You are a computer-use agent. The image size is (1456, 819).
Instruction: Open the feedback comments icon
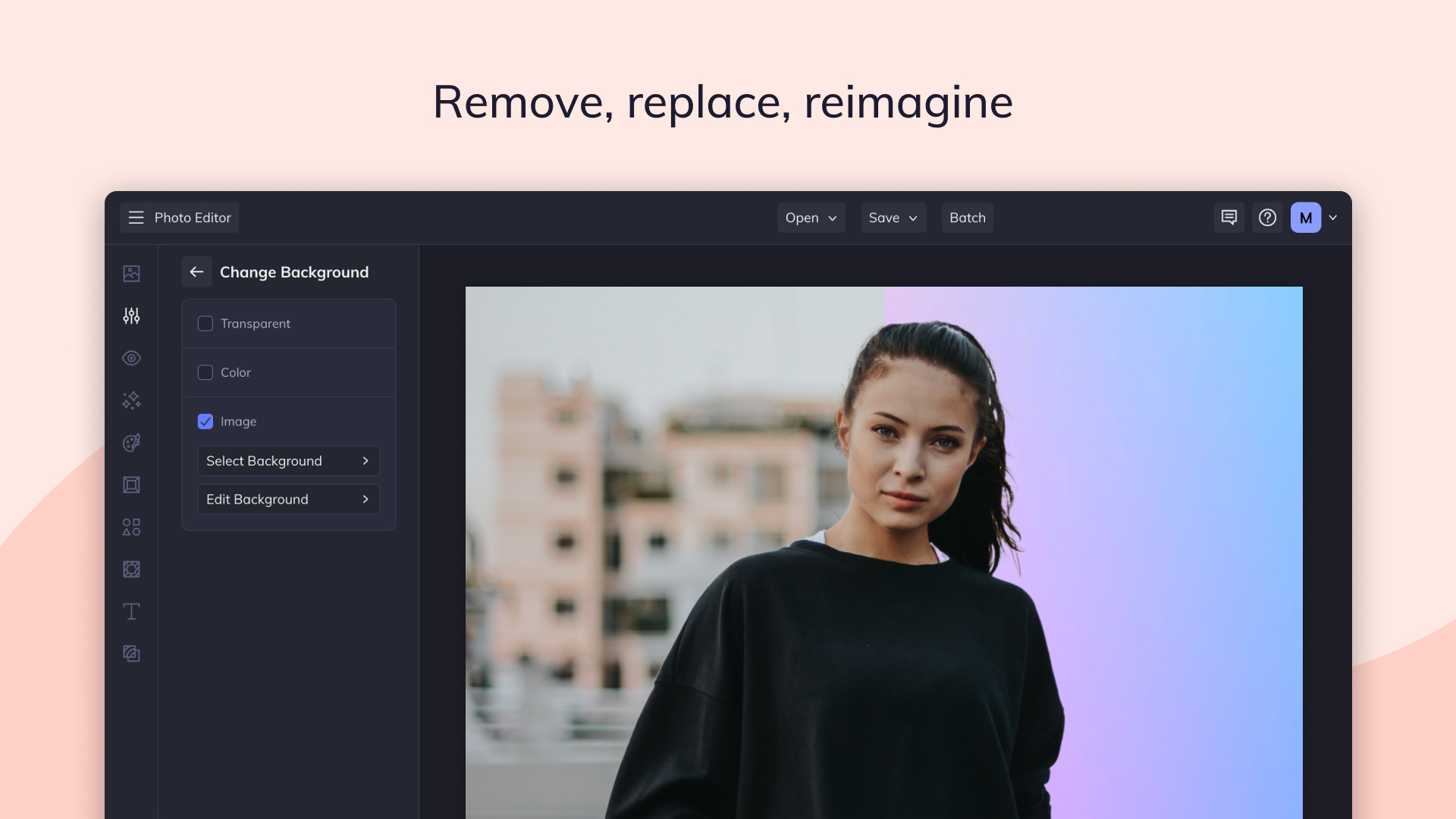1229,218
